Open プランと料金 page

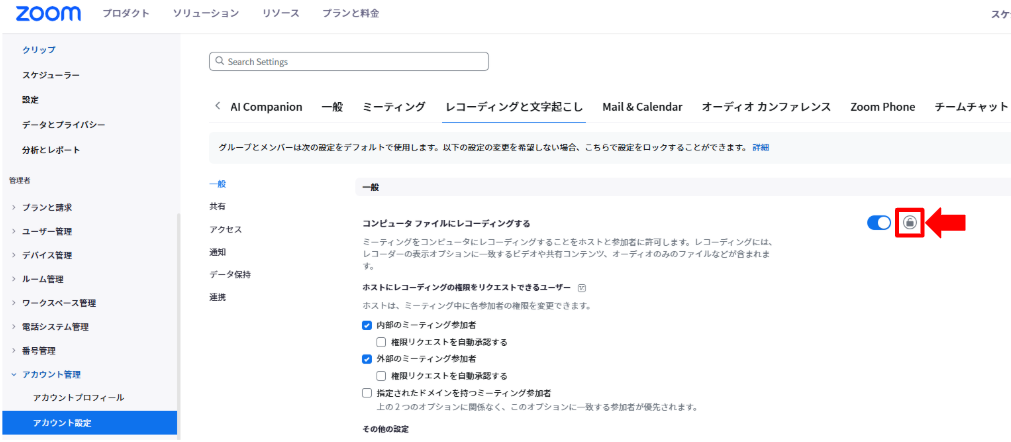350,14
